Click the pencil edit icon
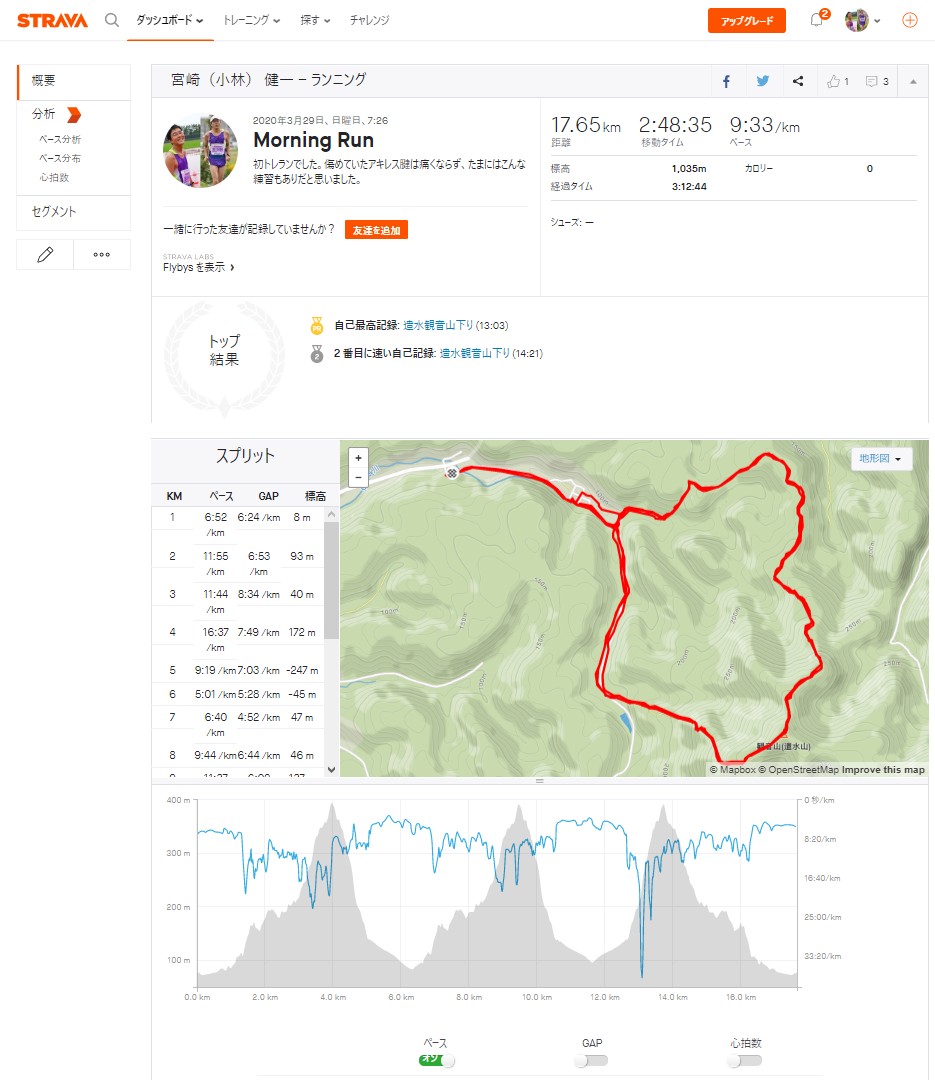 (45, 254)
